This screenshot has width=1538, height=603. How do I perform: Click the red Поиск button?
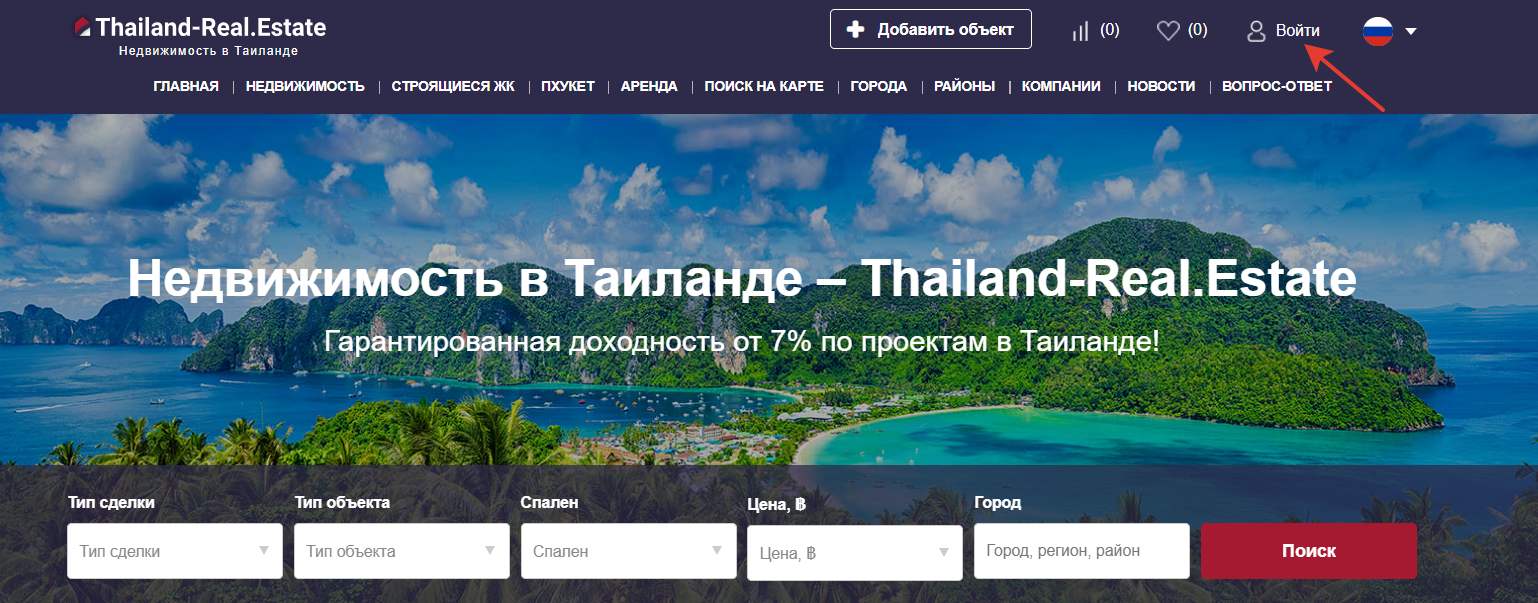point(1309,551)
